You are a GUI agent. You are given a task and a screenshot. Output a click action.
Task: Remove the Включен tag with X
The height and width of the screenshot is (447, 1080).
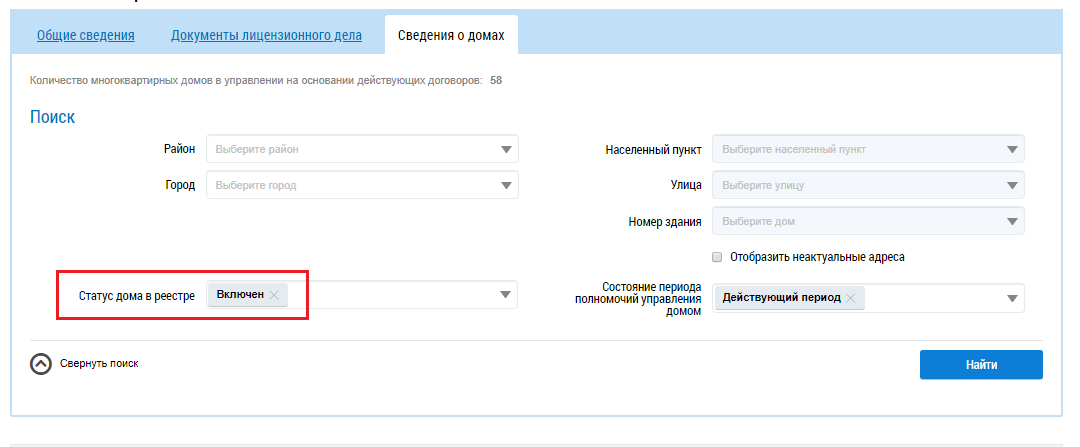[274, 295]
